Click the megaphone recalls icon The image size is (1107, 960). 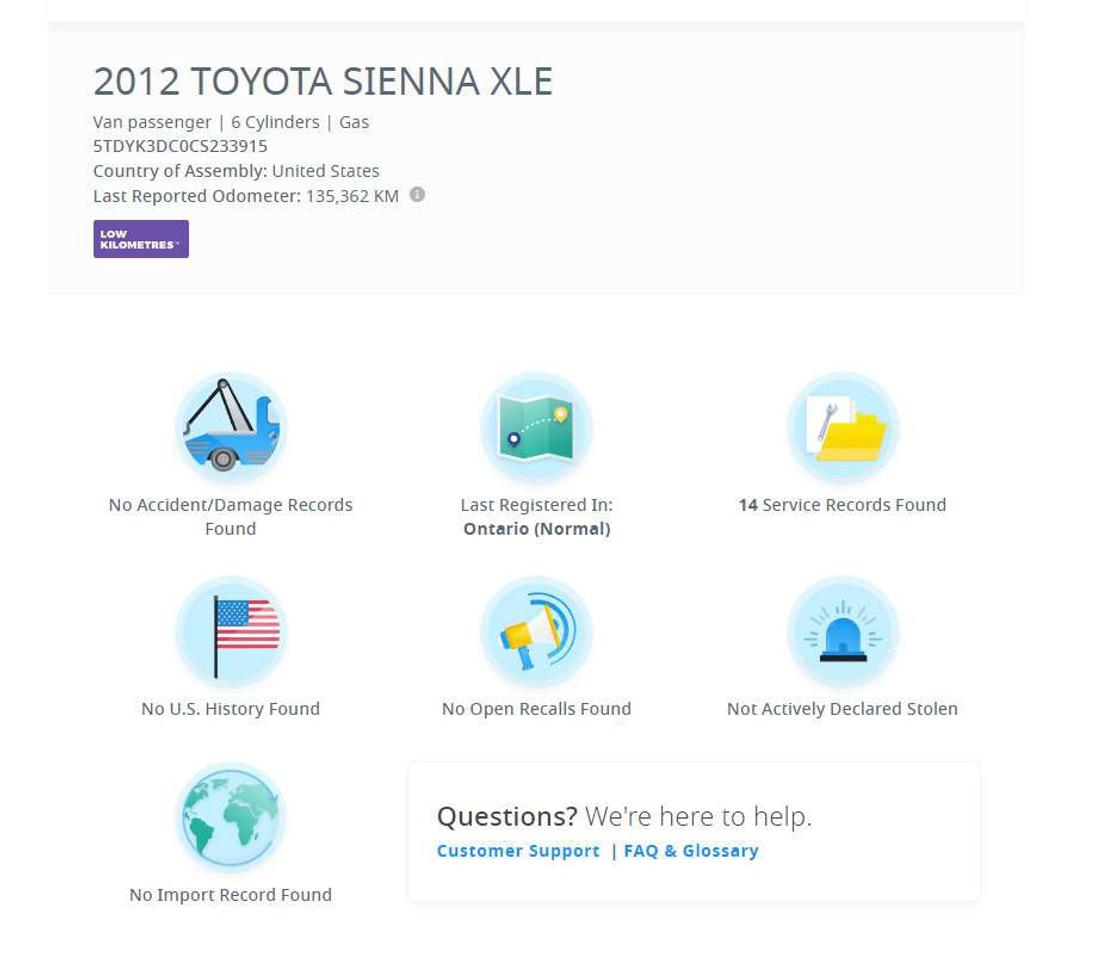[537, 632]
